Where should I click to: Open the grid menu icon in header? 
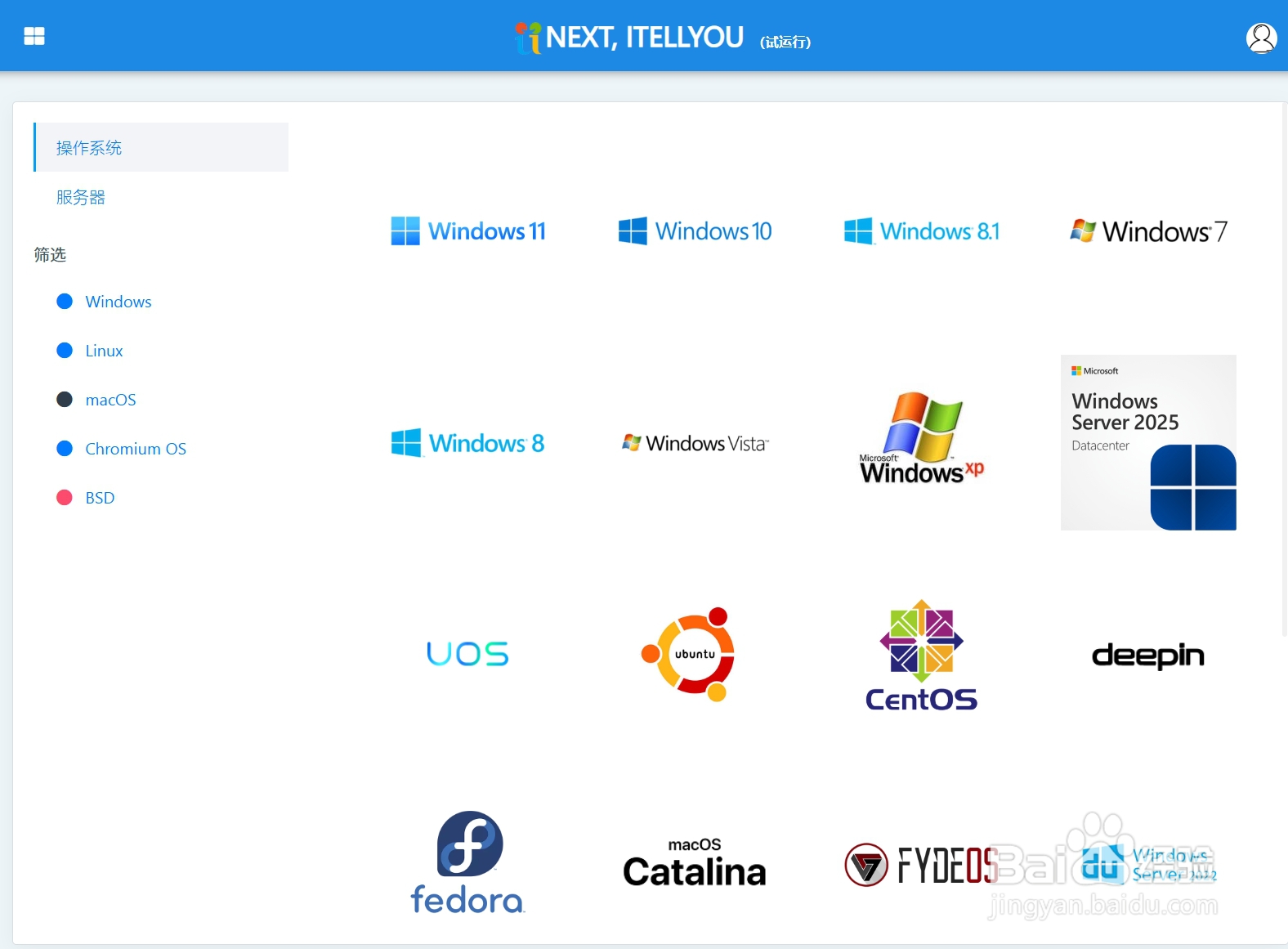(34, 36)
